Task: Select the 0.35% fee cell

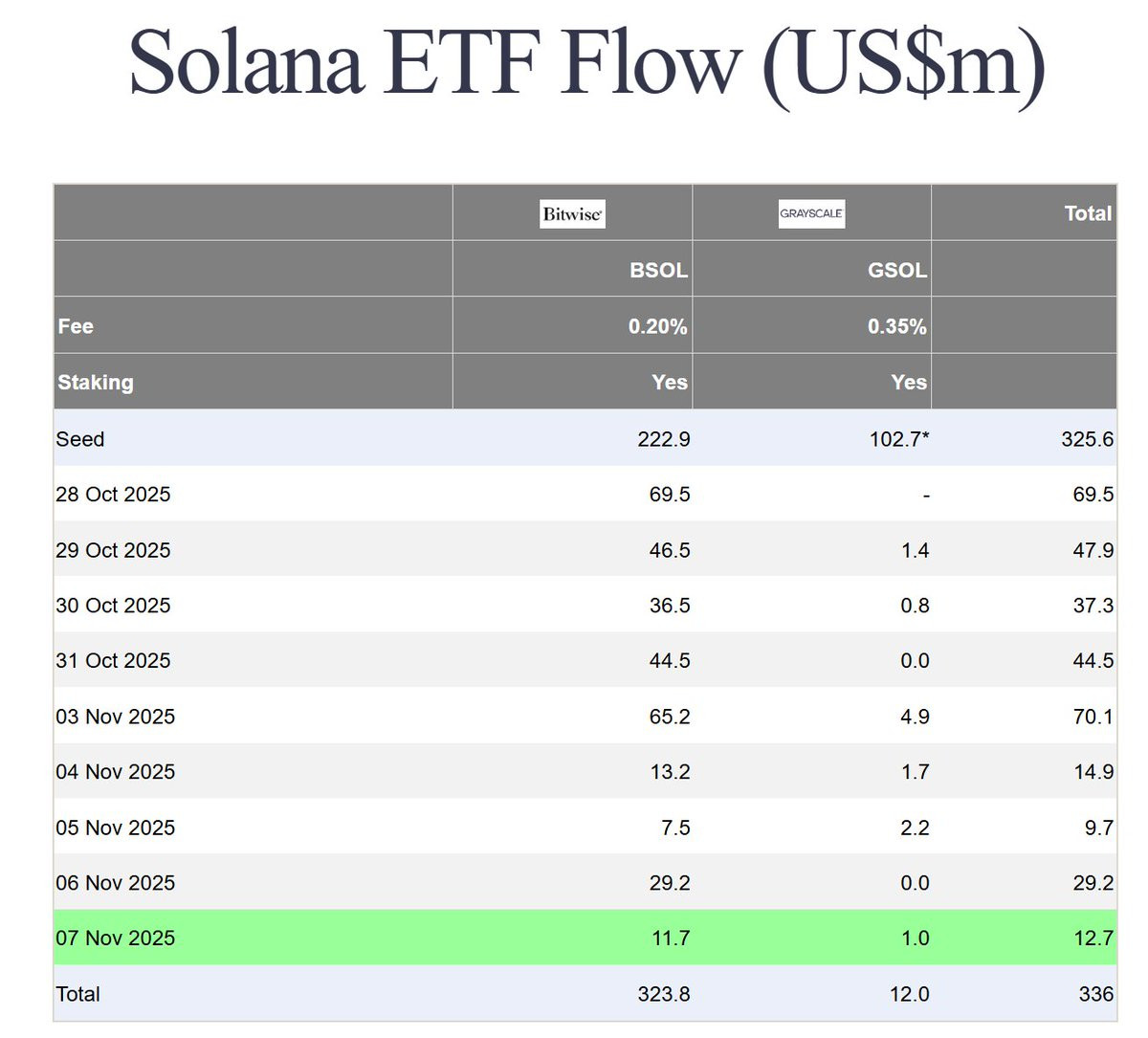Action: (897, 326)
